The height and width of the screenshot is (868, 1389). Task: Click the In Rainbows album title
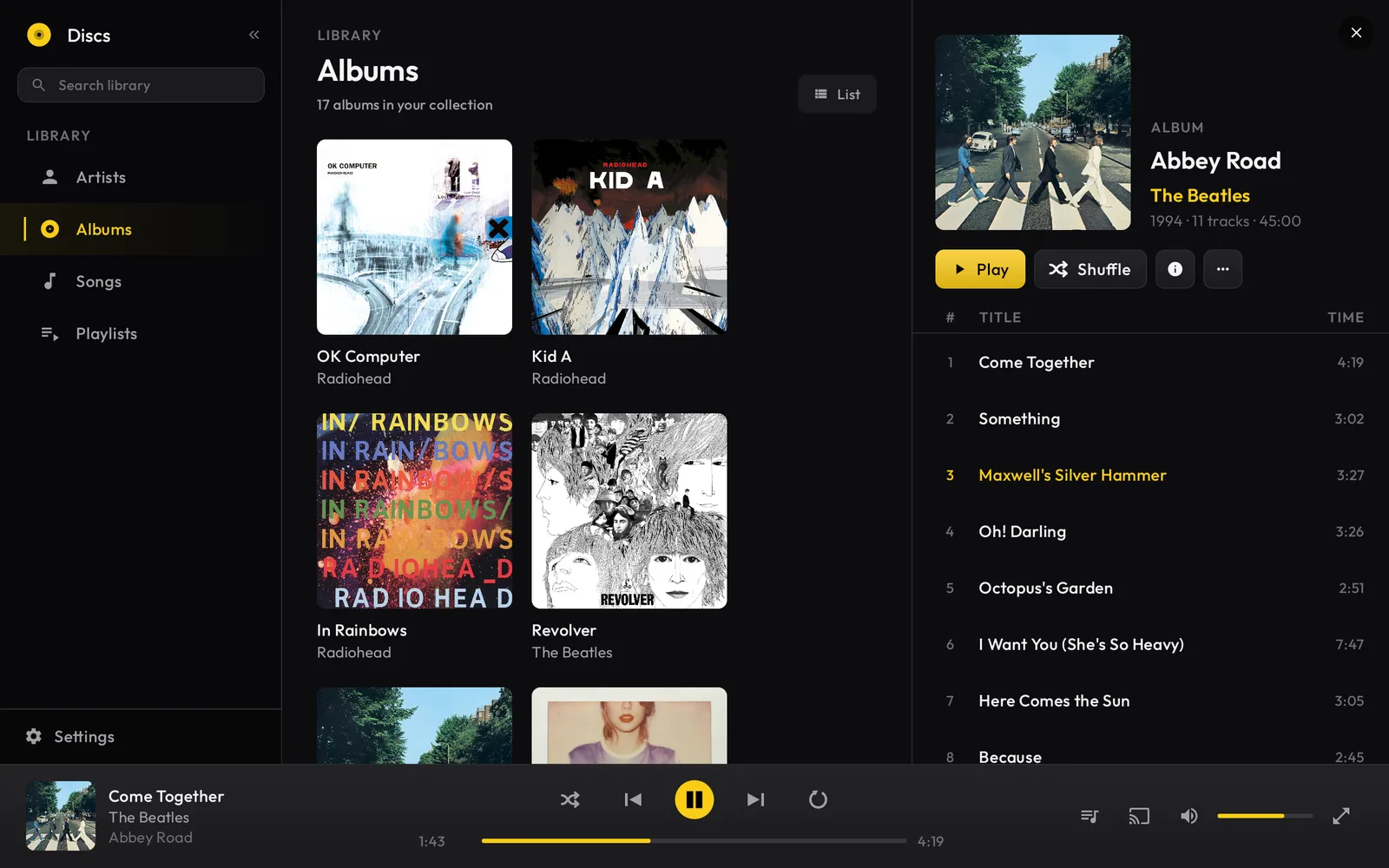[x=362, y=630]
